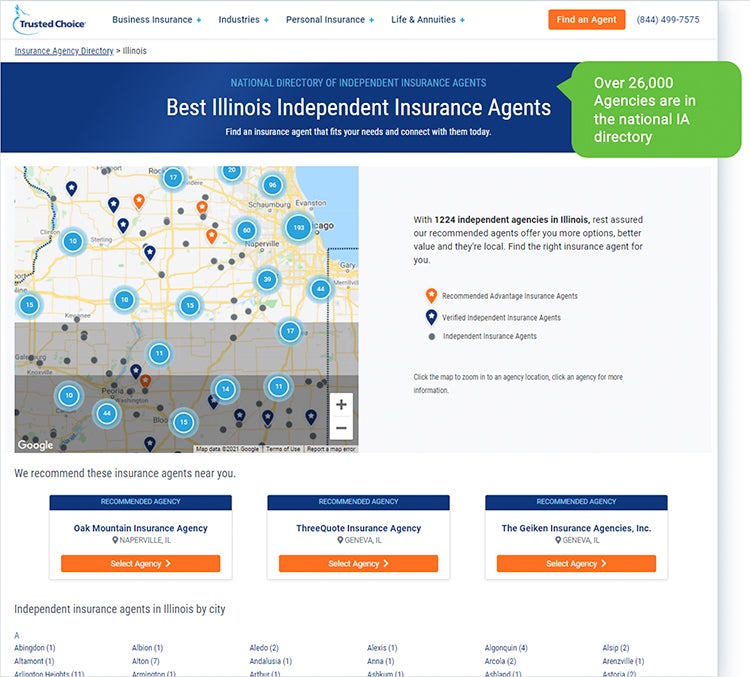Click the Find an Agent button
Viewport: 750px width, 677px height.
586,20
